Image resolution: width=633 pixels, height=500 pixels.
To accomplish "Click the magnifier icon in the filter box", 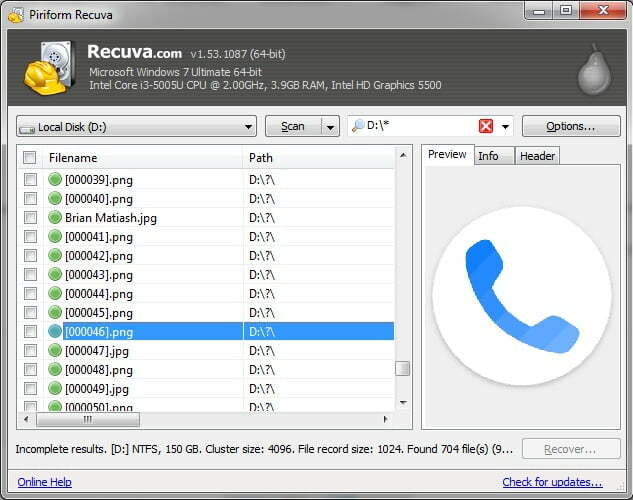I will tap(358, 126).
